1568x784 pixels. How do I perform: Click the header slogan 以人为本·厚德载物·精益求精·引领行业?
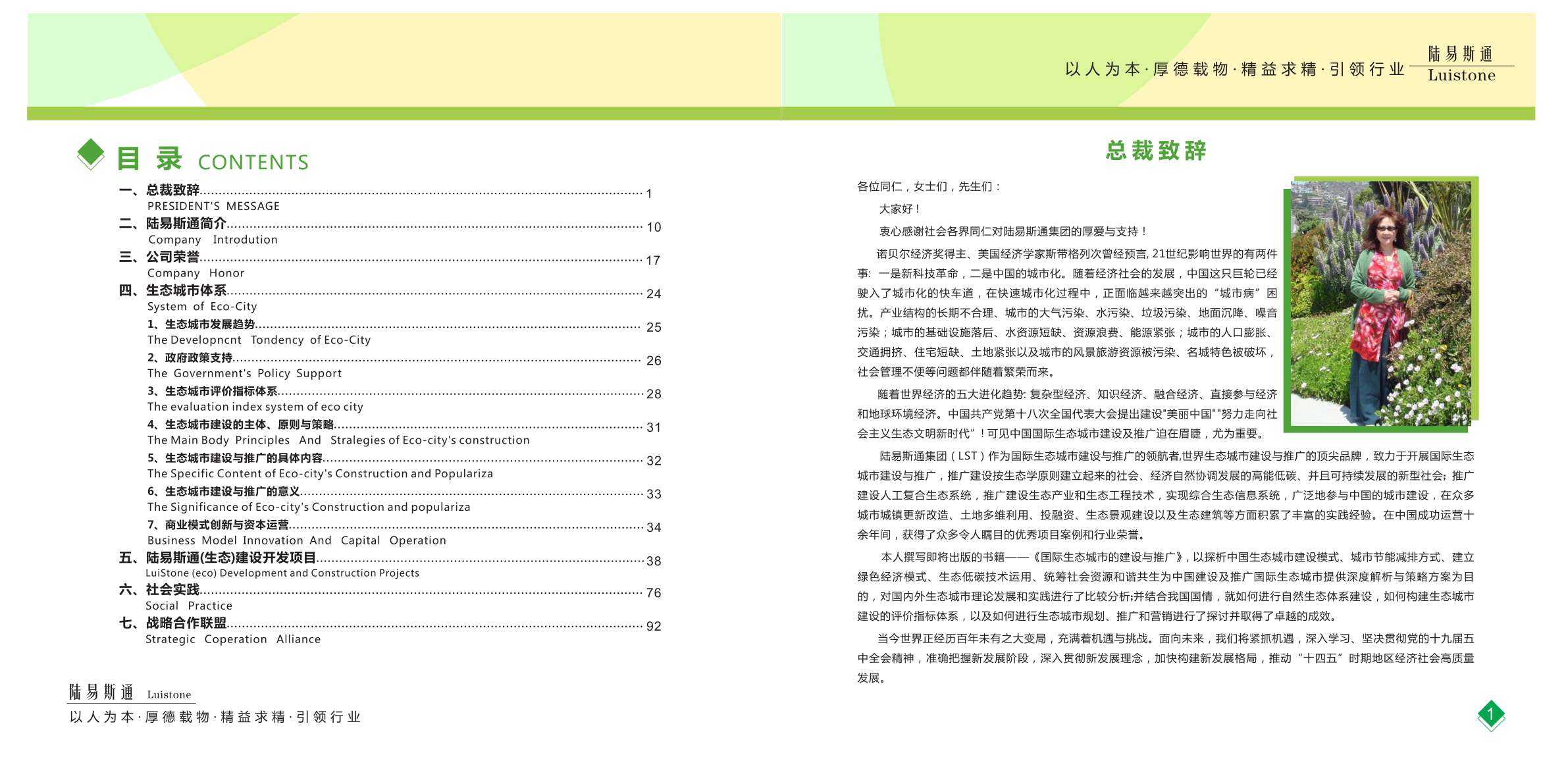coord(1235,69)
